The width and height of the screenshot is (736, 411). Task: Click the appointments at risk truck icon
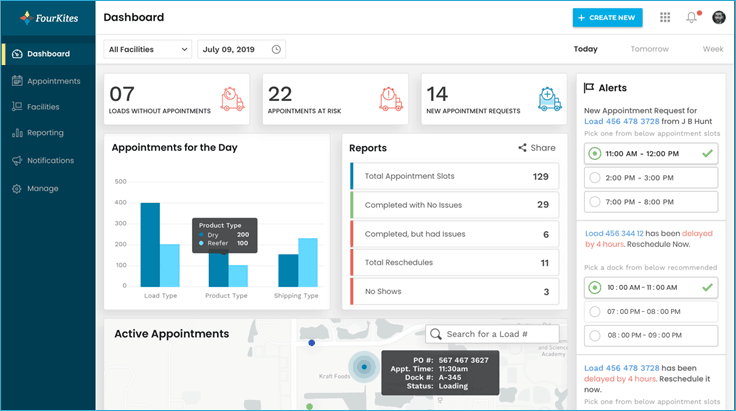390,98
